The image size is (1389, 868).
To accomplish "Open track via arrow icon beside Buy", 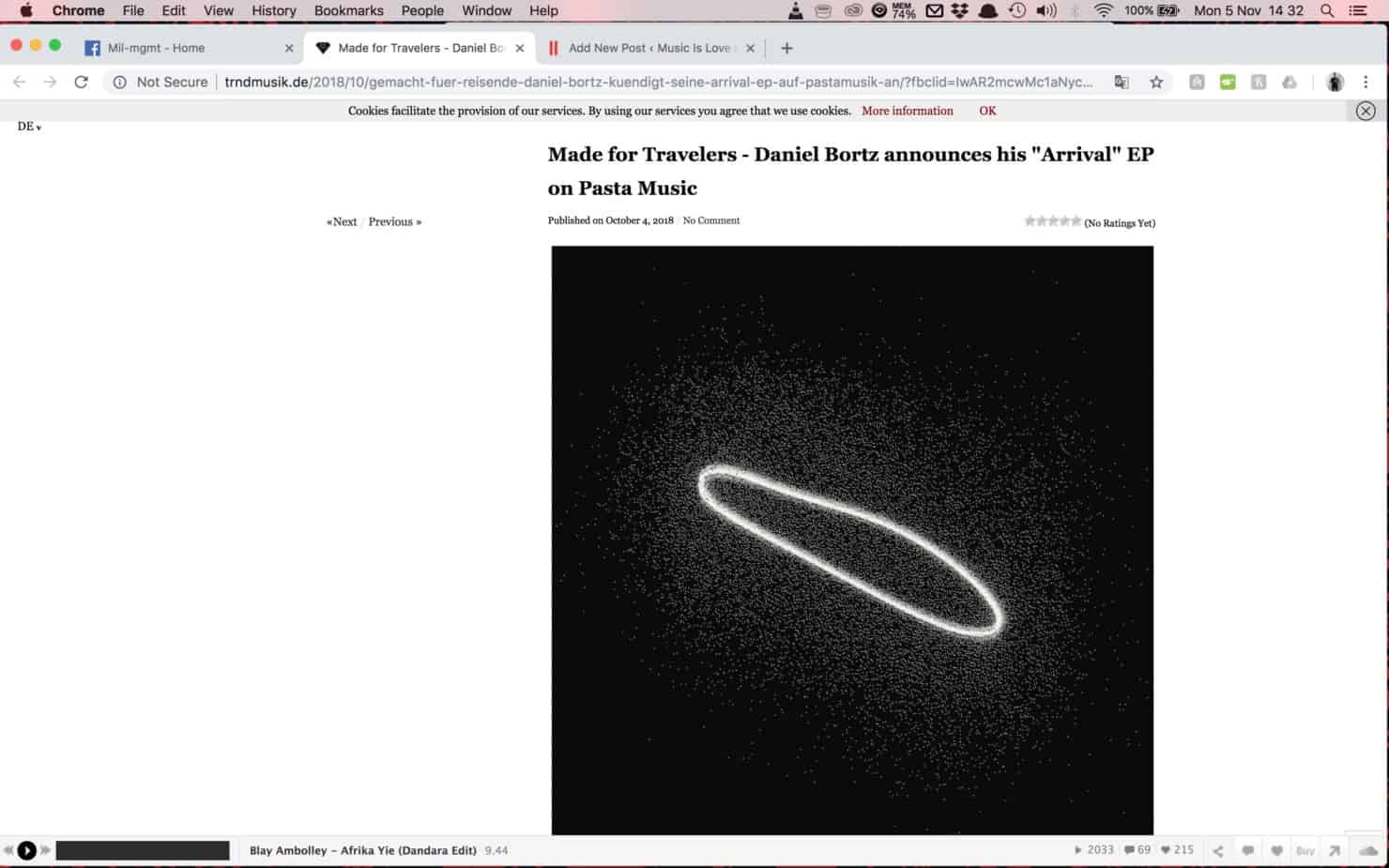I will pos(1335,851).
